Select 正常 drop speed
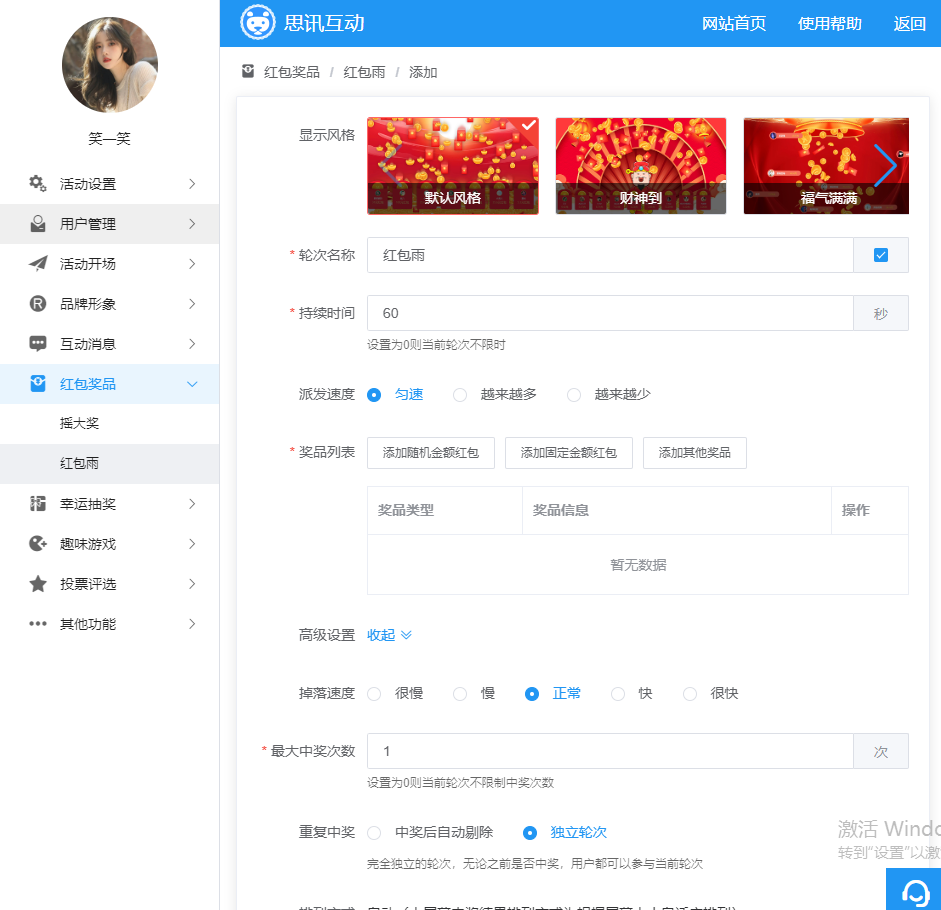This screenshot has width=941, height=910. [532, 694]
